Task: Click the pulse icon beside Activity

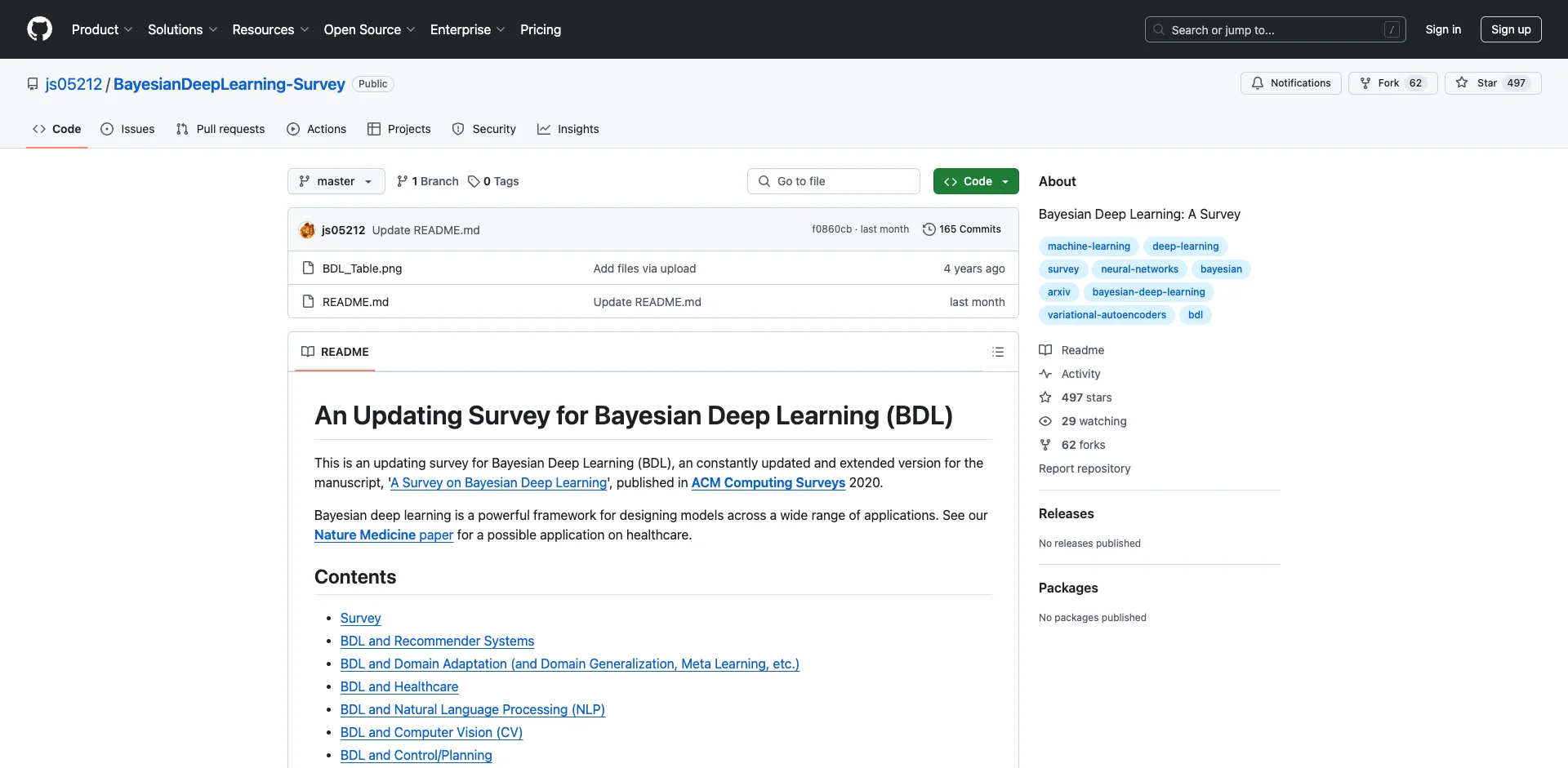Action: 1045,374
